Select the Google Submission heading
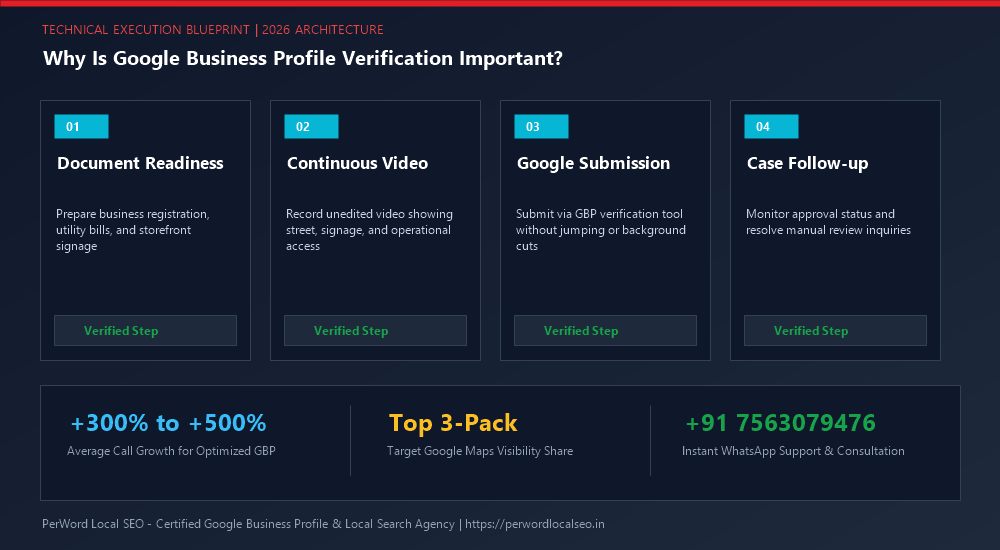Screen dimensions: 1000x550 click(x=593, y=163)
